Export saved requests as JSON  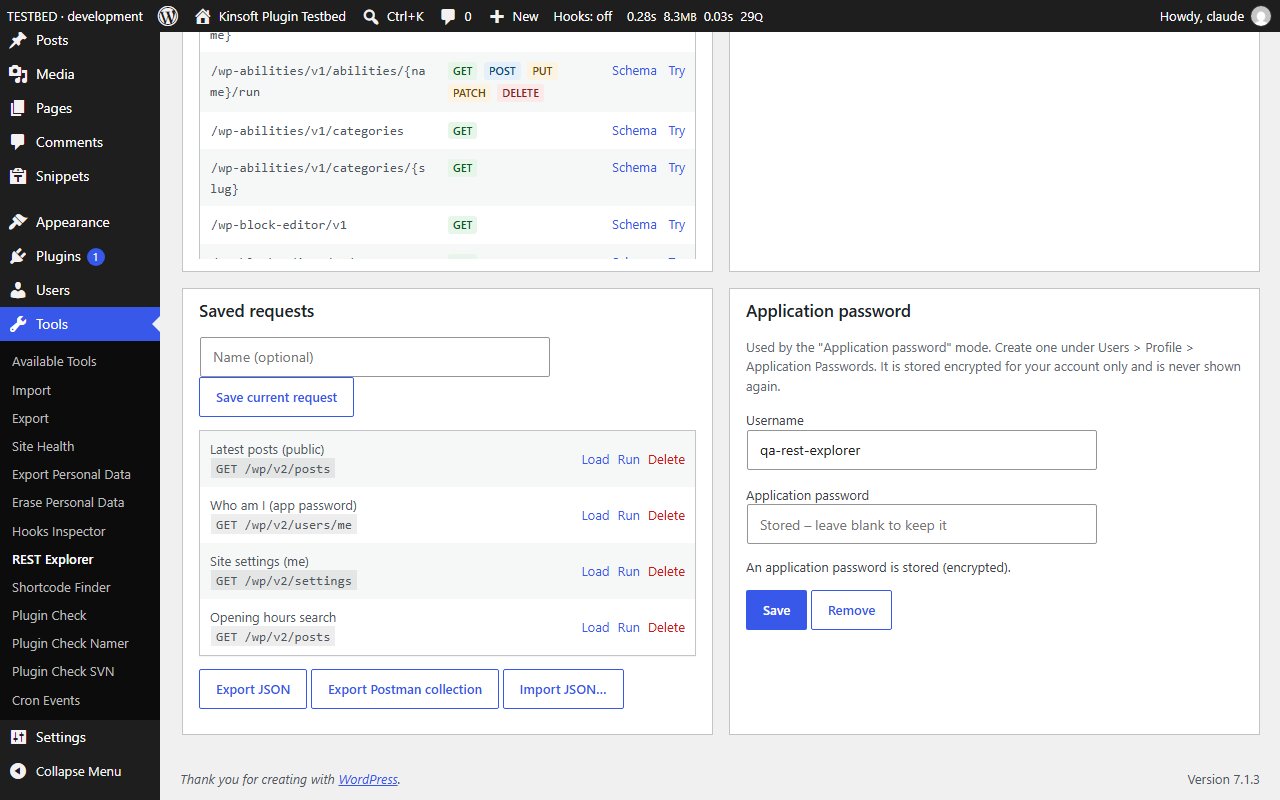coord(253,689)
